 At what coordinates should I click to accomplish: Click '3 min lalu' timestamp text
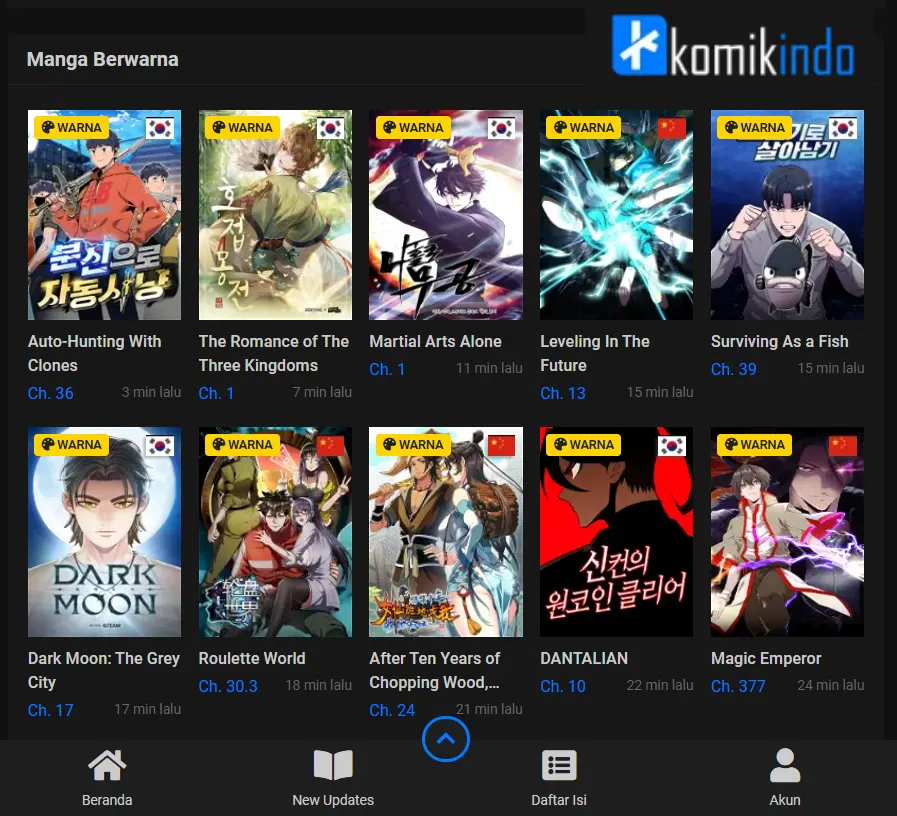point(151,392)
